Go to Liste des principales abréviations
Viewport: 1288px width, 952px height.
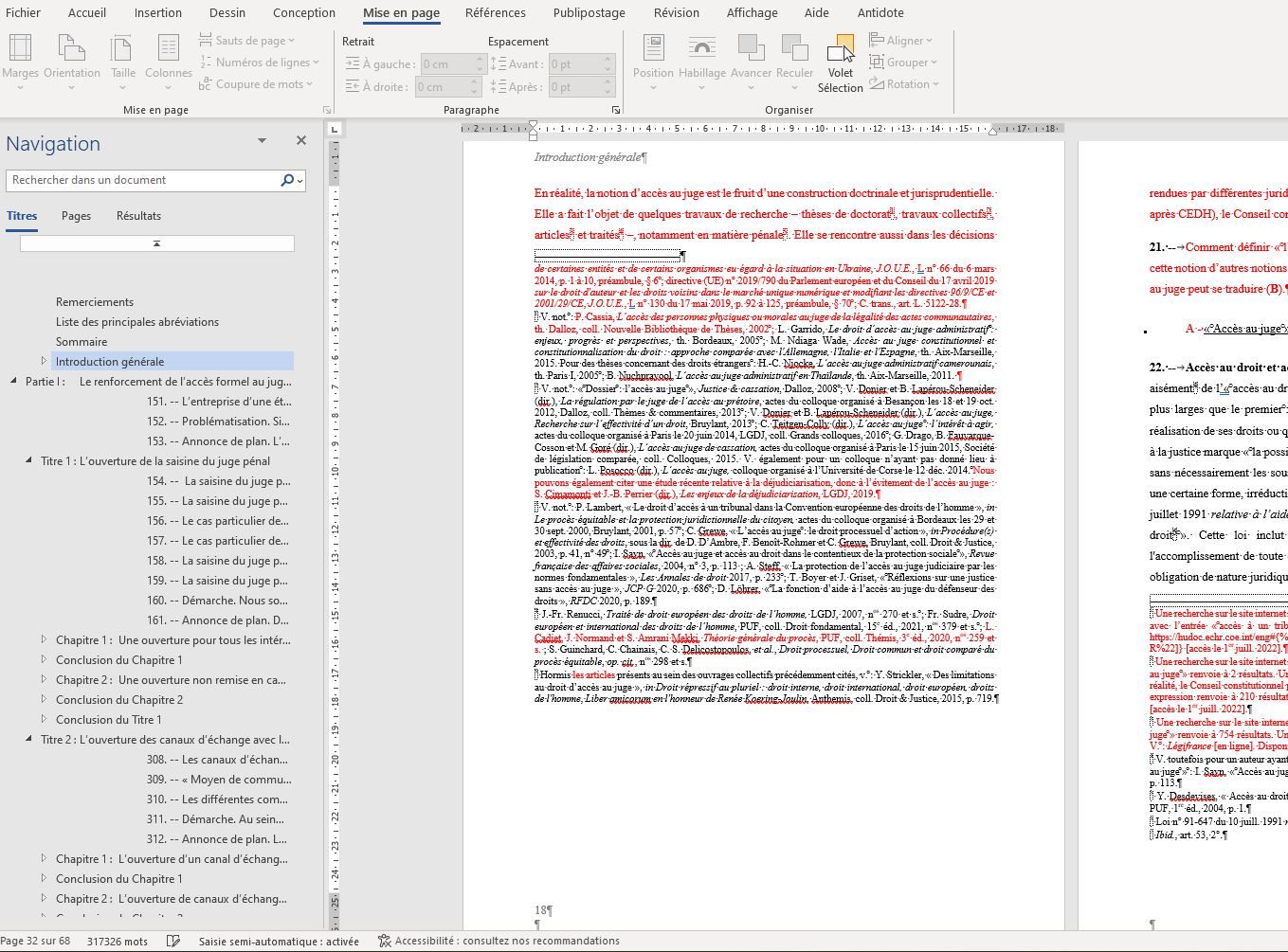coord(137,322)
